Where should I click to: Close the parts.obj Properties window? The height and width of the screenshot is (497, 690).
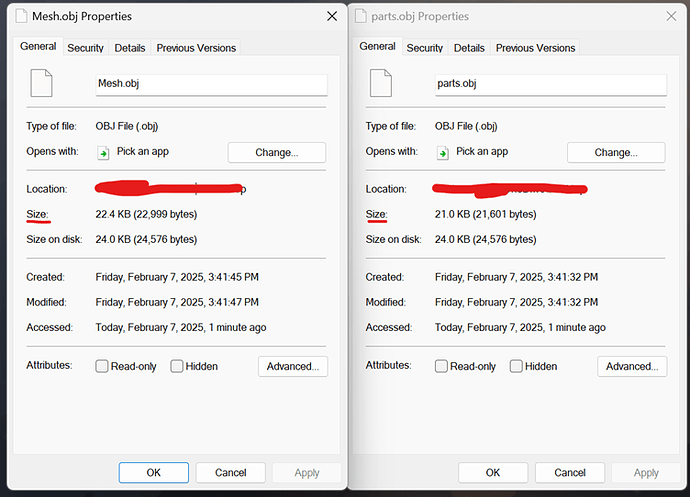pos(670,16)
